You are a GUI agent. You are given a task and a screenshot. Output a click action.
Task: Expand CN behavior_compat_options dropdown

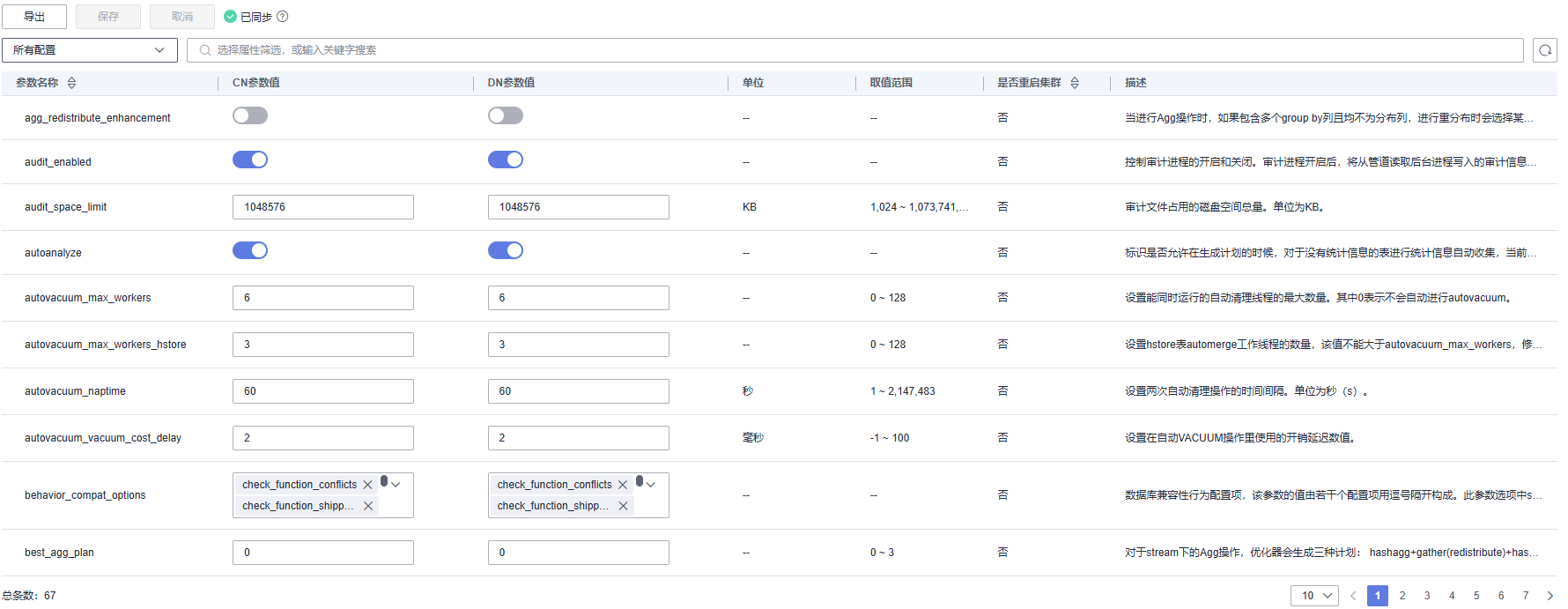(396, 485)
